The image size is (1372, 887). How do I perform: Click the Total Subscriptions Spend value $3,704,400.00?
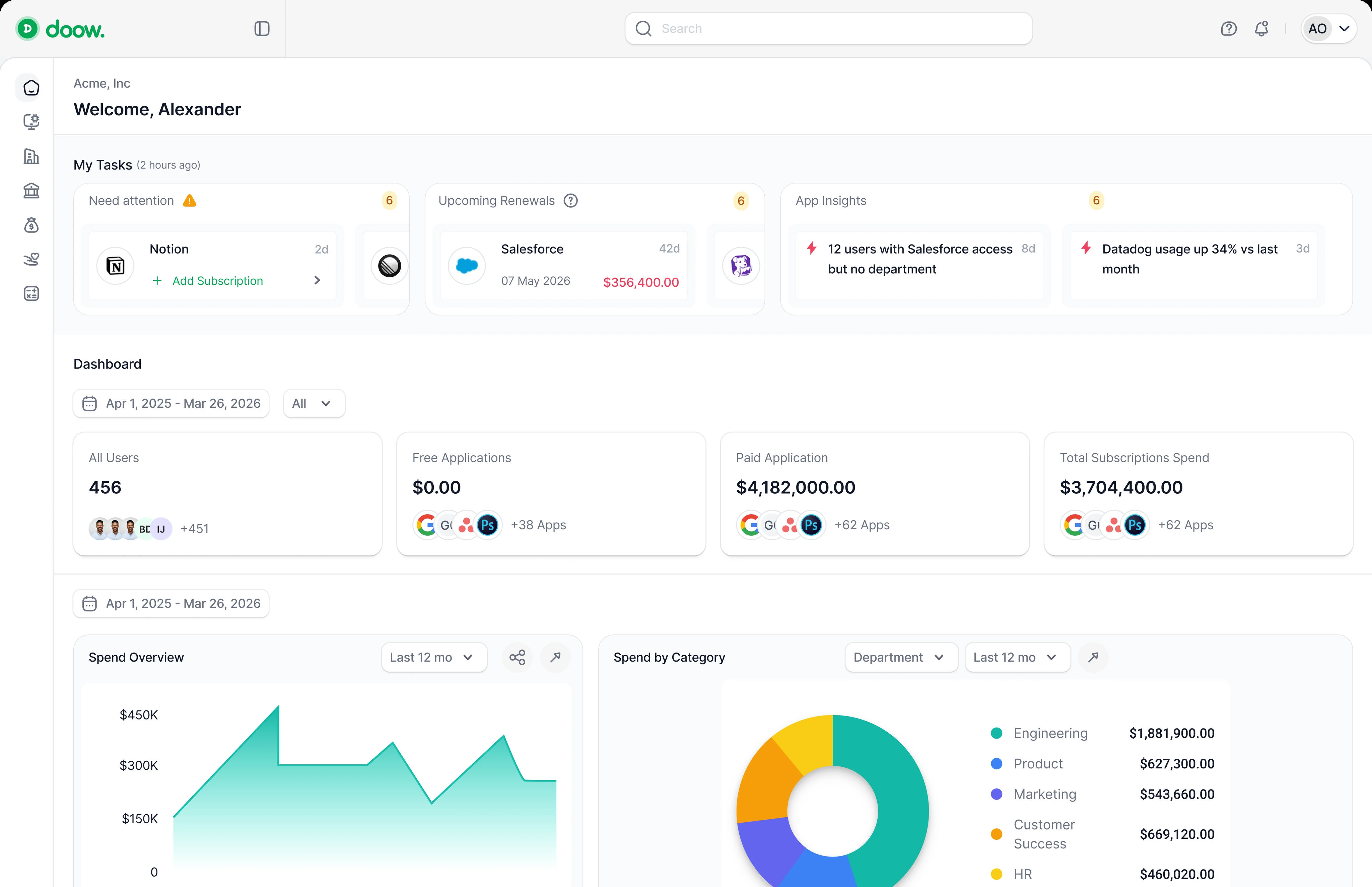(1121, 487)
